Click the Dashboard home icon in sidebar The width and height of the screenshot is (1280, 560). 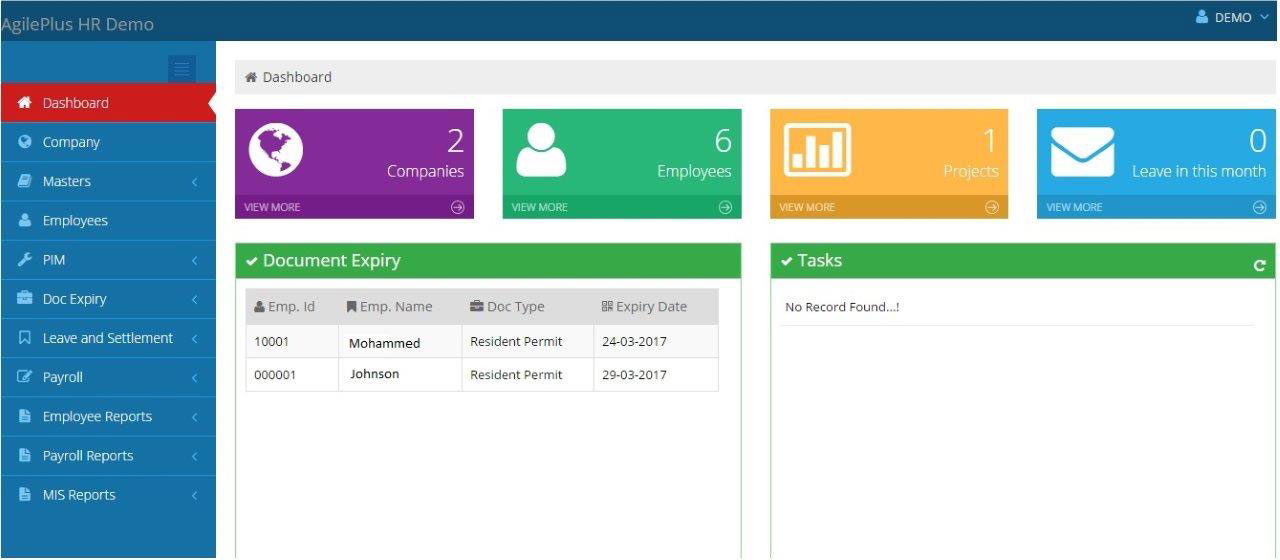pyautogui.click(x=25, y=103)
